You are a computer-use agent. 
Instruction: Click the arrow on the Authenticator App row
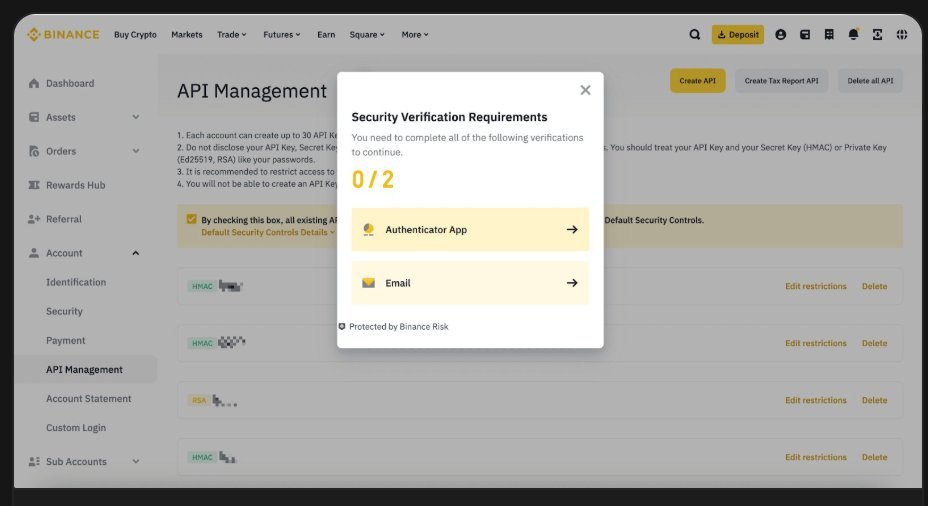(x=572, y=230)
